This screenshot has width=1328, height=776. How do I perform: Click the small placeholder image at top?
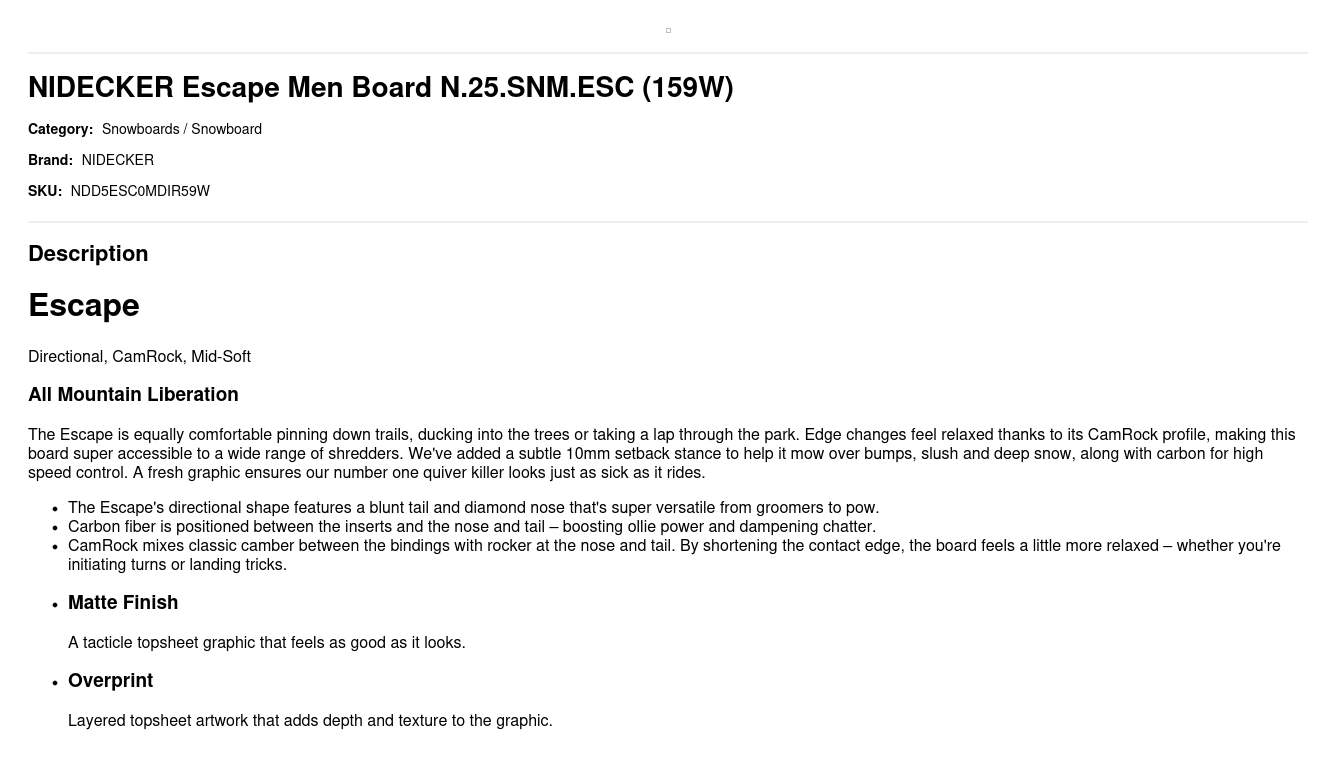coord(668,31)
